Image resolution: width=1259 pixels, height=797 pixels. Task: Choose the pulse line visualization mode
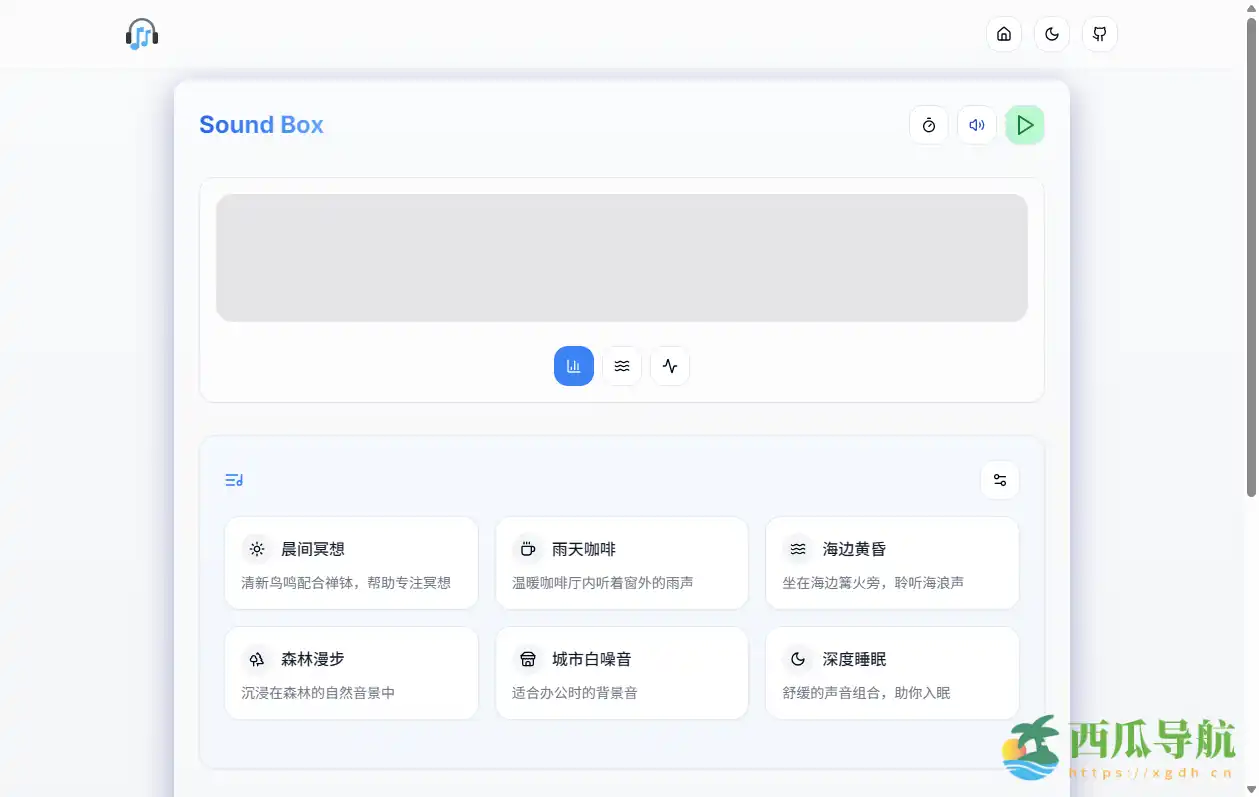669,366
